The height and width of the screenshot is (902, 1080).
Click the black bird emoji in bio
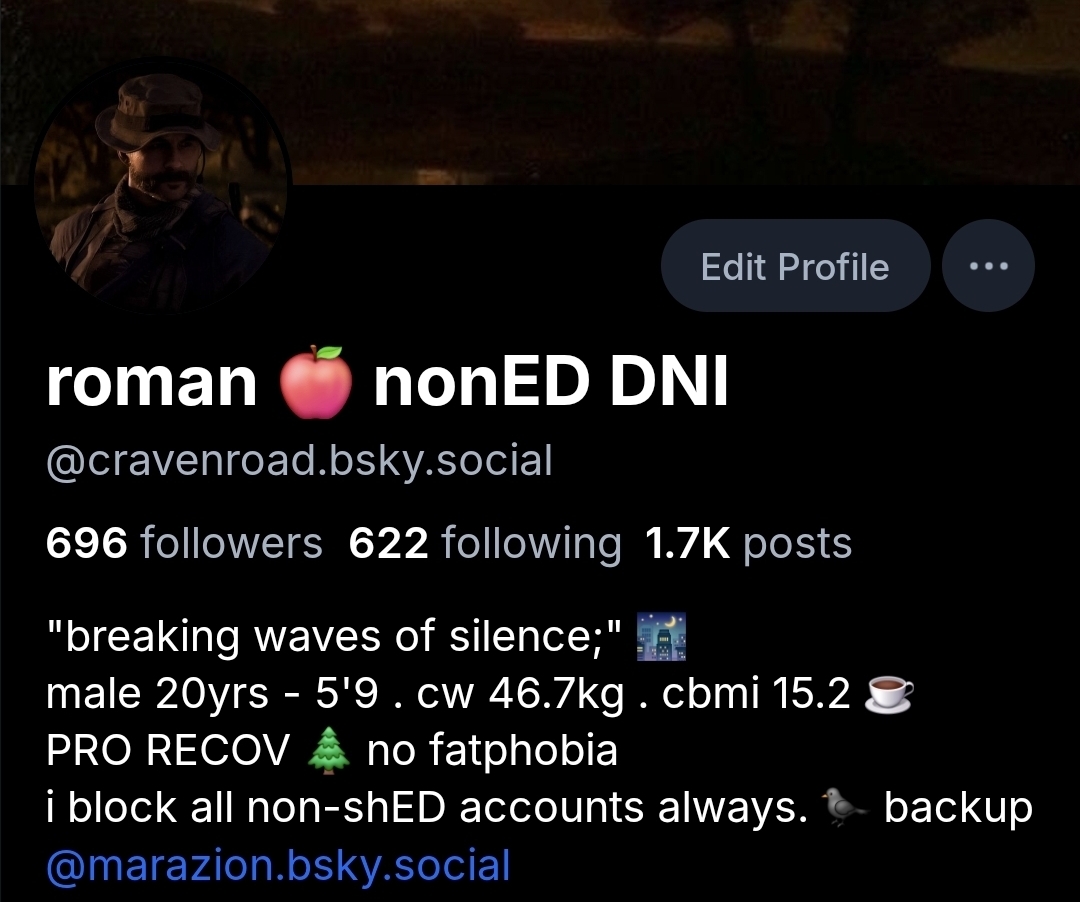[x=845, y=807]
